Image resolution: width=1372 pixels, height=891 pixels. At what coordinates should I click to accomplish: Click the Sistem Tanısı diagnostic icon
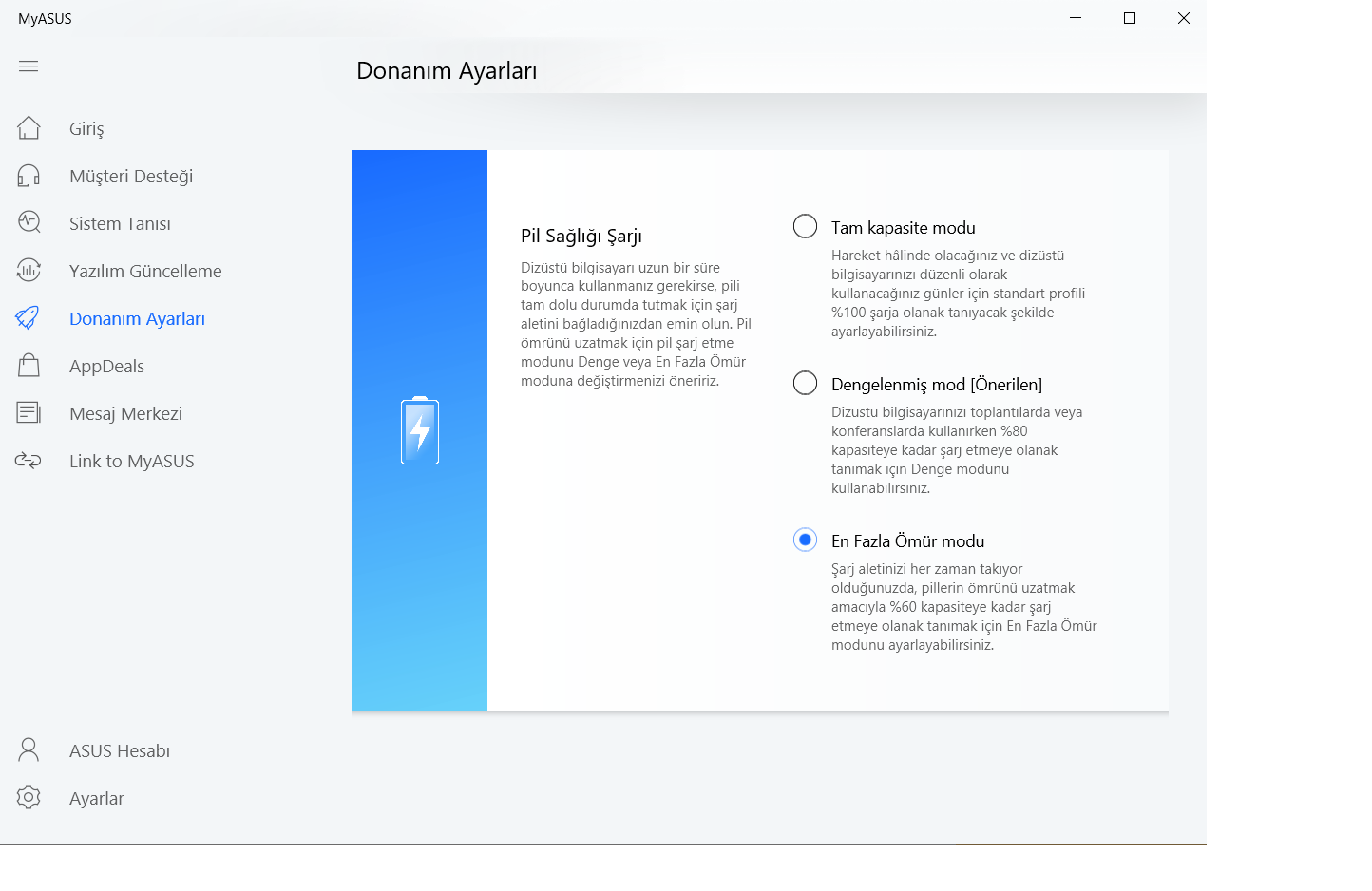tap(29, 222)
